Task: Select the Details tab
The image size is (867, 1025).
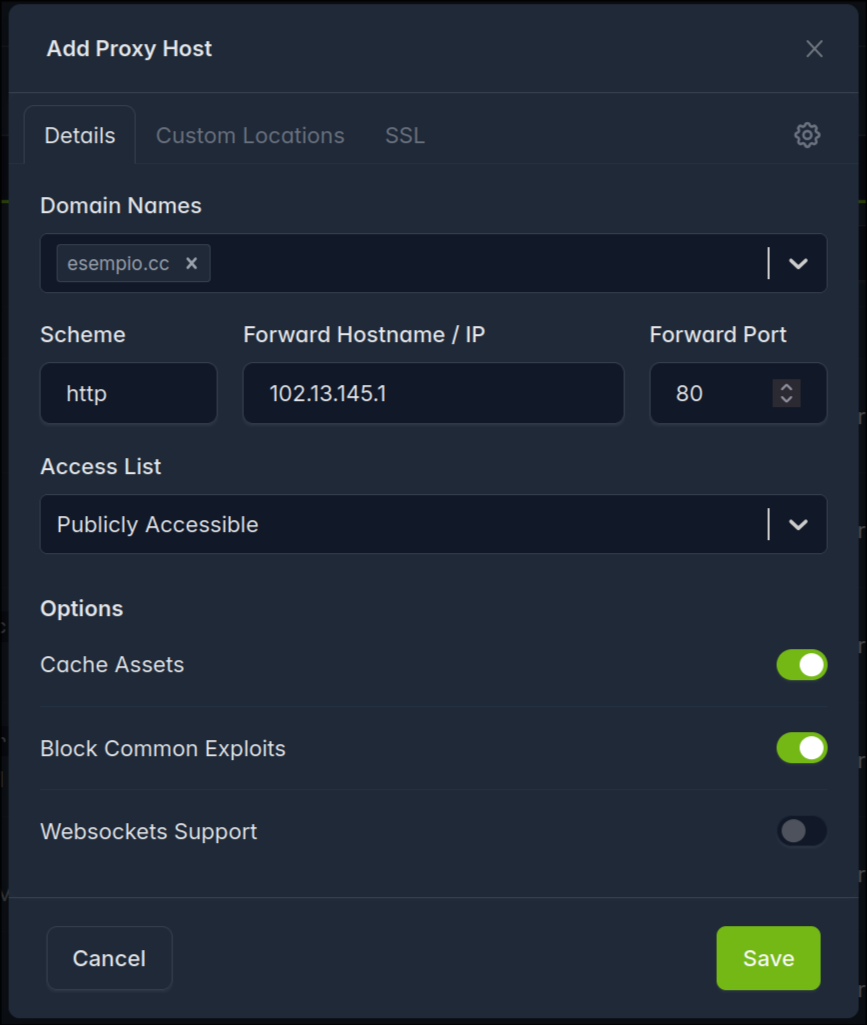Action: click(x=79, y=135)
